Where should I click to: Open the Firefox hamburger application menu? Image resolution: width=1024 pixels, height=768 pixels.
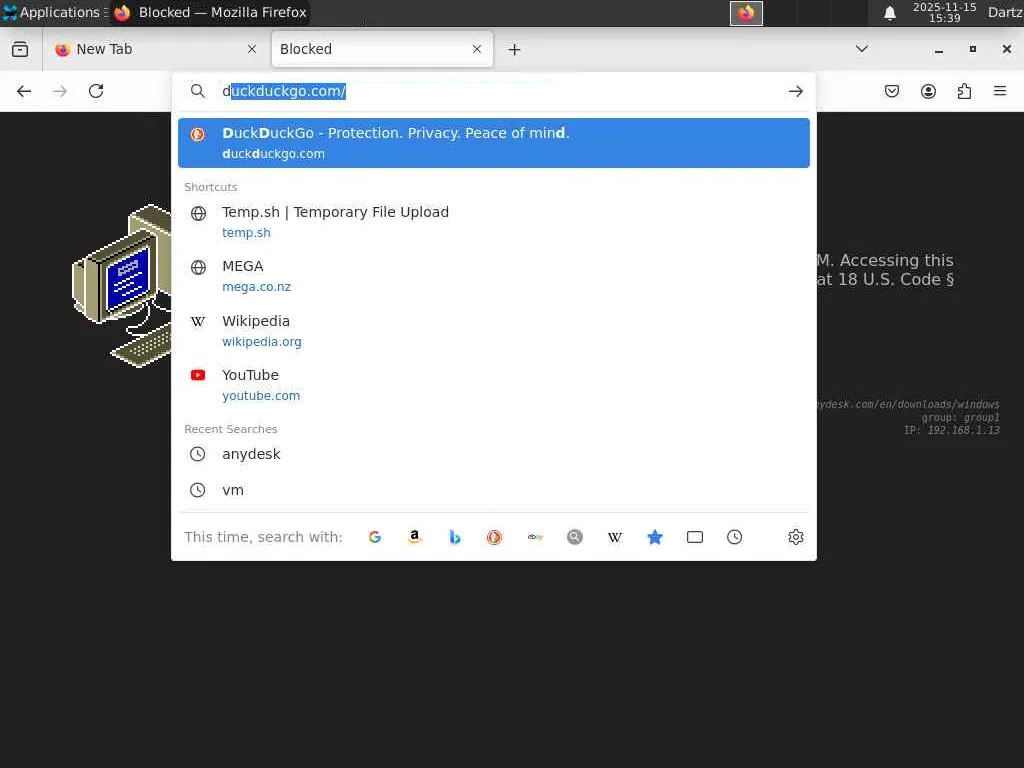pyautogui.click(x=1000, y=91)
